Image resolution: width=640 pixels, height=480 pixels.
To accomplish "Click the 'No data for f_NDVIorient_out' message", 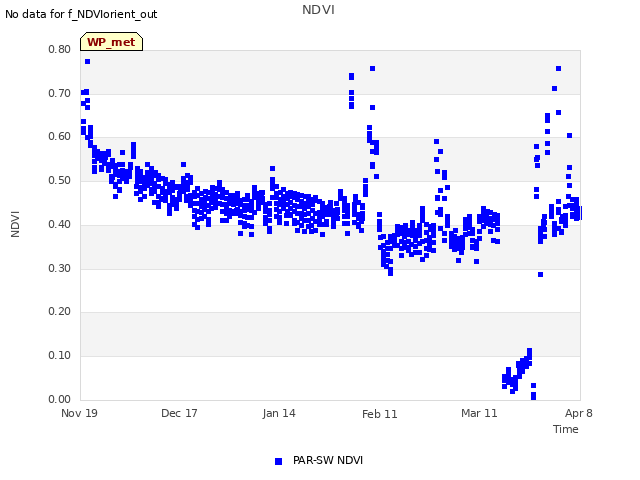I will pyautogui.click(x=81, y=14).
